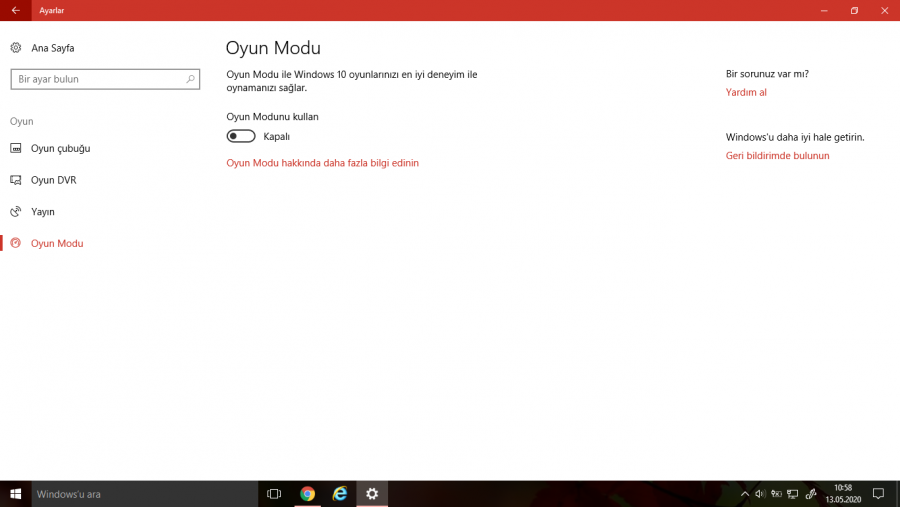This screenshot has width=900, height=507.
Task: Open the volume control in system tray
Action: tap(760, 494)
